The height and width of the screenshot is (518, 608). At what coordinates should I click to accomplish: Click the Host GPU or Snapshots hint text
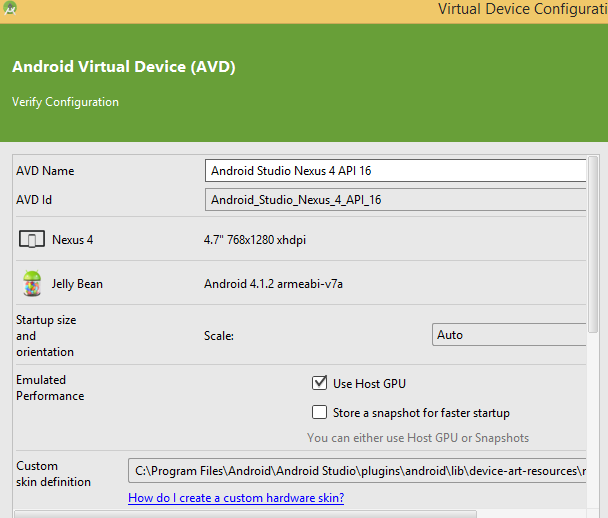coord(418,438)
